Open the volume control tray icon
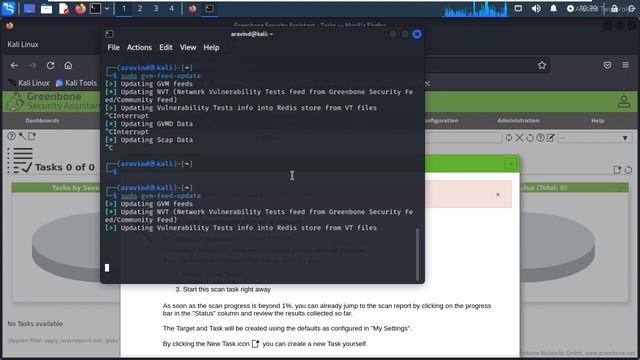Screen dimensions: 640x360 click(x=536, y=8)
